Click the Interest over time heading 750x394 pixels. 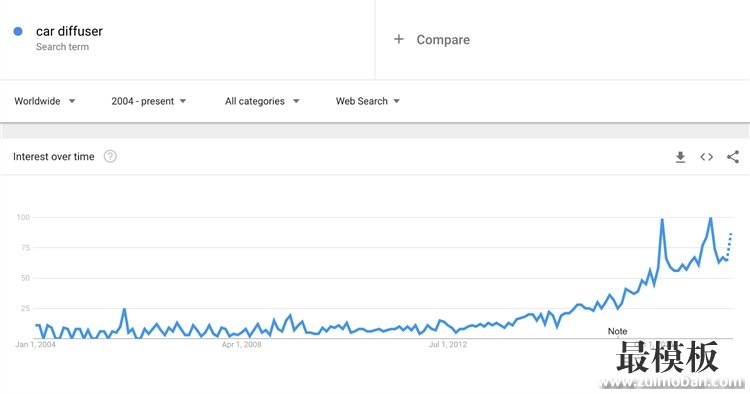(54, 156)
